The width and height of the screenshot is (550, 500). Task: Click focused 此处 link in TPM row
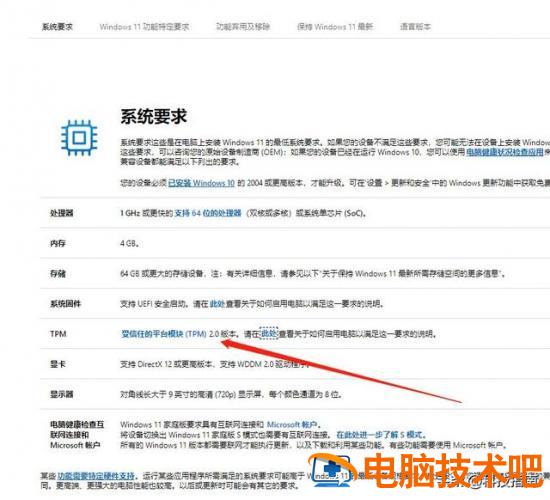(269, 333)
